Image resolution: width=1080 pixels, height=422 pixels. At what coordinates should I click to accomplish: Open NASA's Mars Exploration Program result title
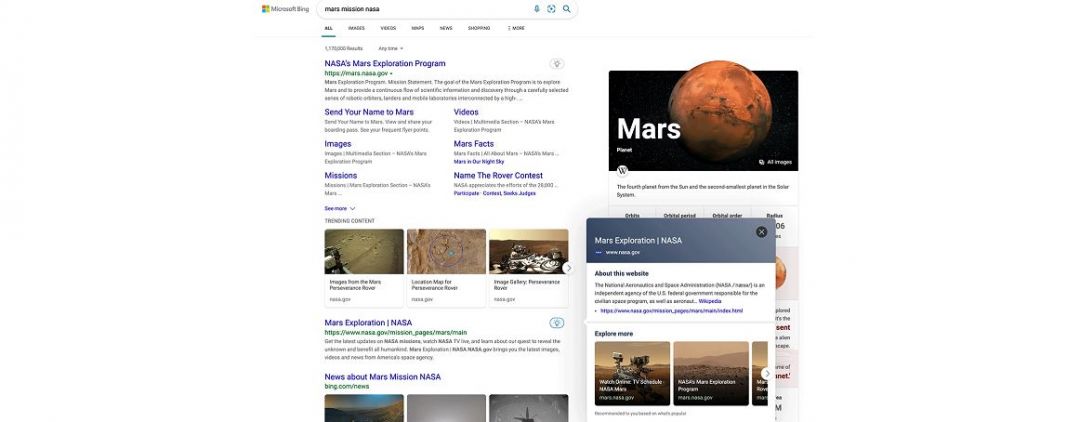(x=385, y=63)
